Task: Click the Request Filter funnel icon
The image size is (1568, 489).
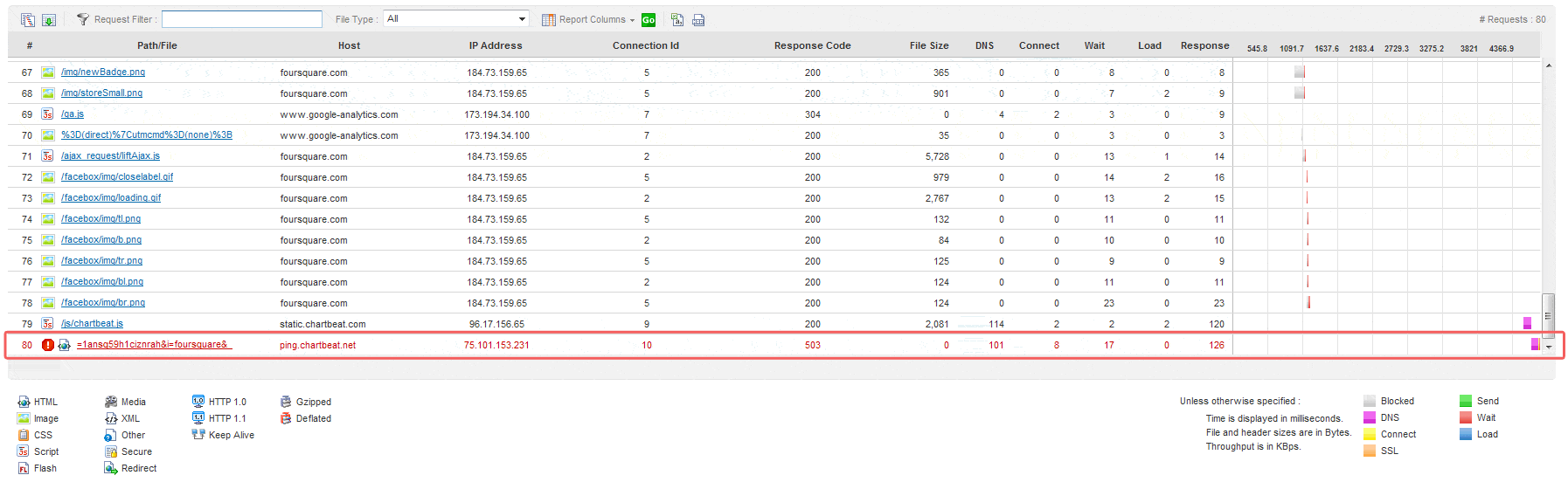Action: (x=83, y=19)
